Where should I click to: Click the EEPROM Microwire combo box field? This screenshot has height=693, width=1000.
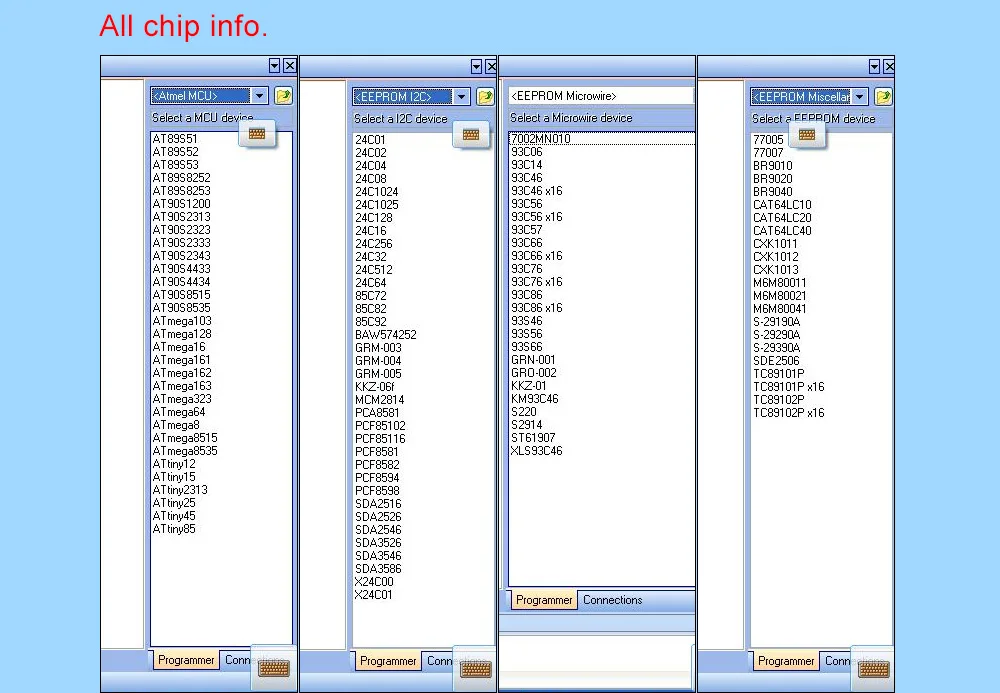[x=600, y=96]
